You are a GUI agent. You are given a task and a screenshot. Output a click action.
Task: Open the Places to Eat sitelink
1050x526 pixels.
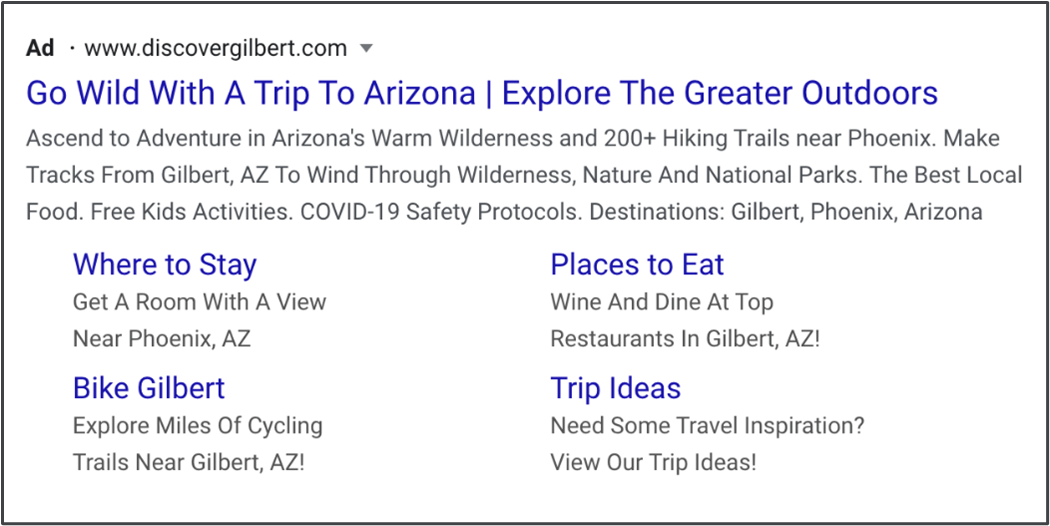pyautogui.click(x=637, y=264)
